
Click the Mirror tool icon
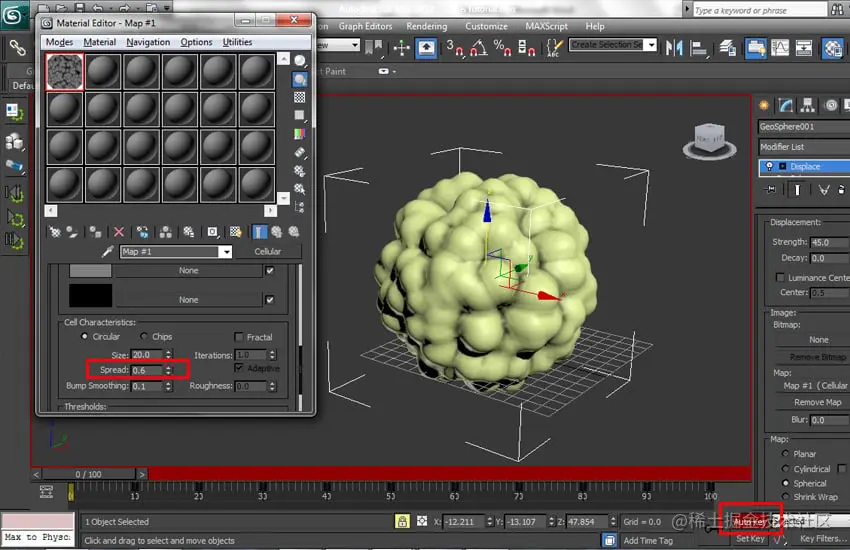coord(674,48)
